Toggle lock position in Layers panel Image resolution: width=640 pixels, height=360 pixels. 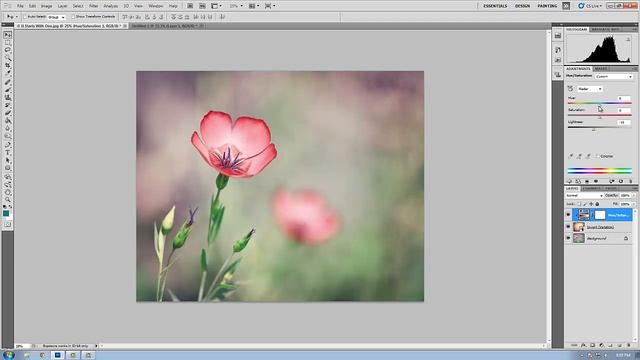point(591,204)
